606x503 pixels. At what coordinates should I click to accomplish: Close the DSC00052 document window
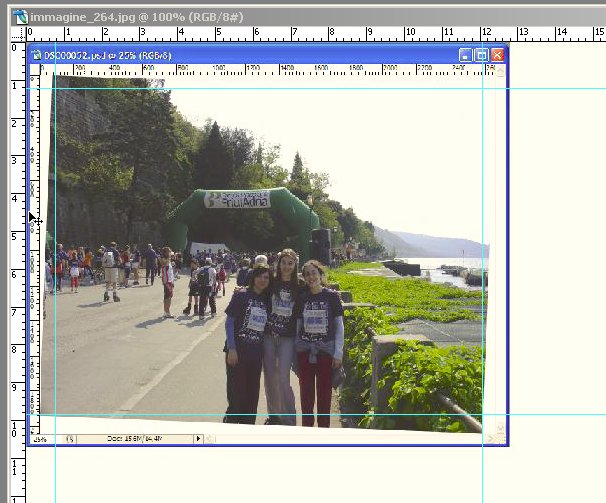click(497, 56)
